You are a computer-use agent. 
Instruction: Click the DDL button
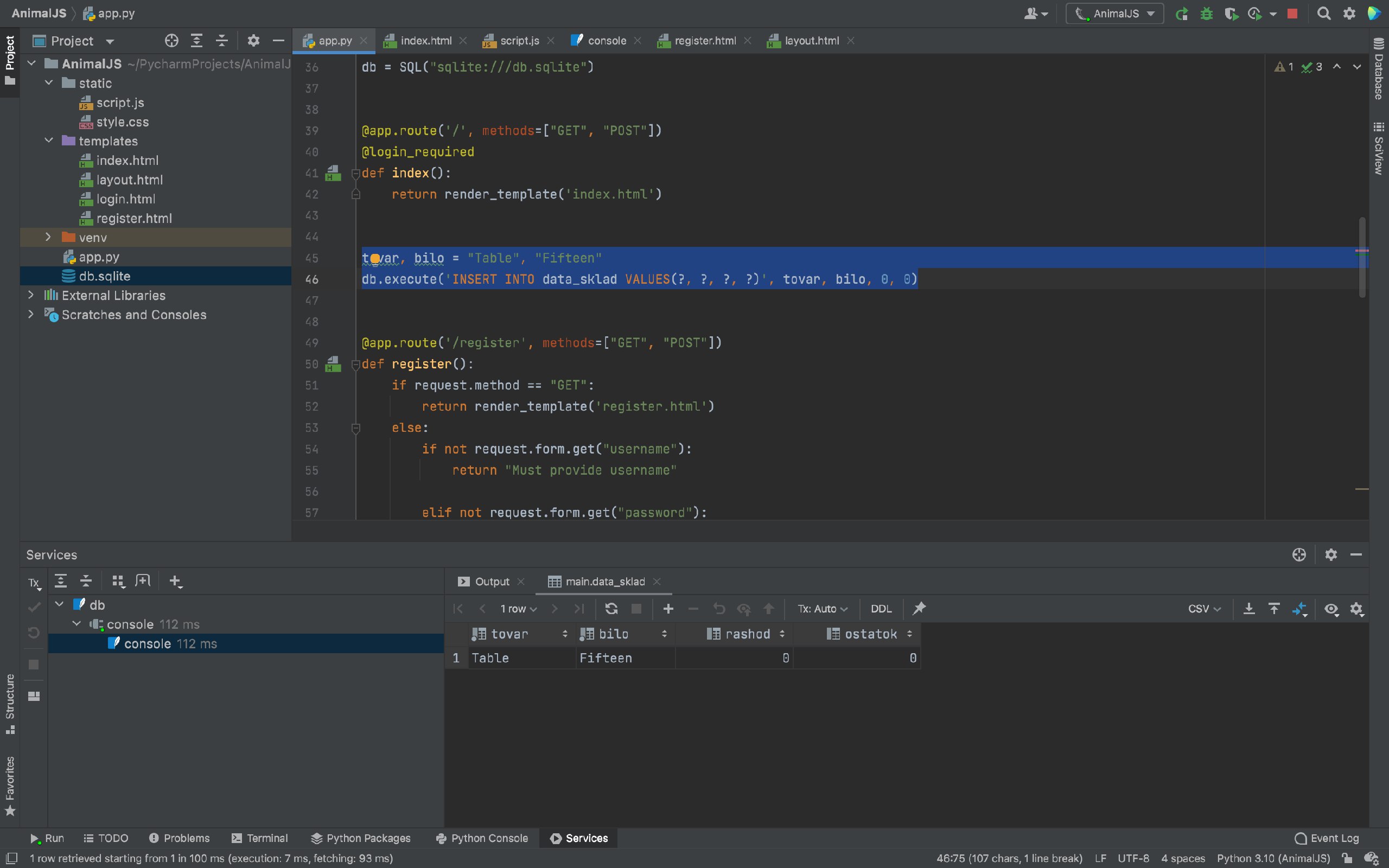tap(881, 609)
